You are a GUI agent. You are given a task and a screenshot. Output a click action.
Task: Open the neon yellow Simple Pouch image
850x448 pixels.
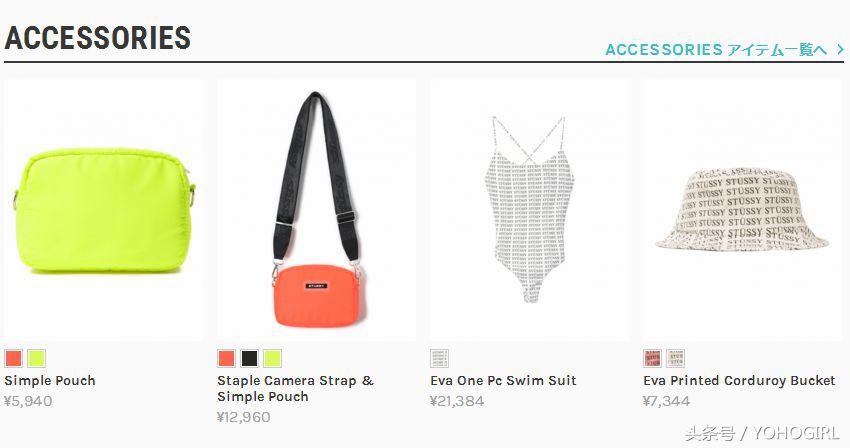[104, 210]
